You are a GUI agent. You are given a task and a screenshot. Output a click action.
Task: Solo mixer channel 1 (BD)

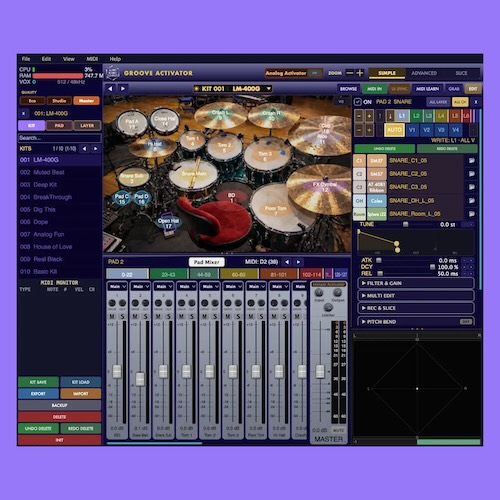tap(122, 316)
